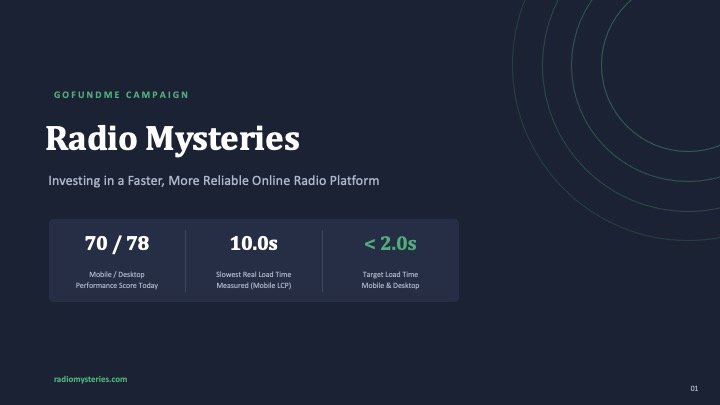Screen dimensions: 720x405
Task: Click the subtitle beginning with Investing in a Faster
Action: coord(214,181)
